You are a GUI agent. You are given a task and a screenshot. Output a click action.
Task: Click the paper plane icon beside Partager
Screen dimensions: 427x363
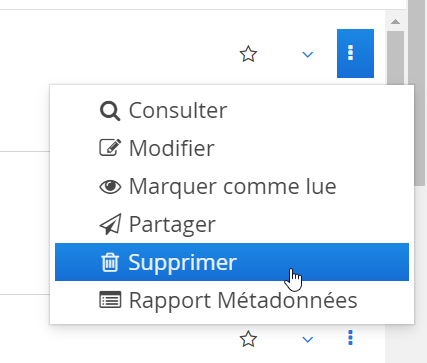coord(110,224)
